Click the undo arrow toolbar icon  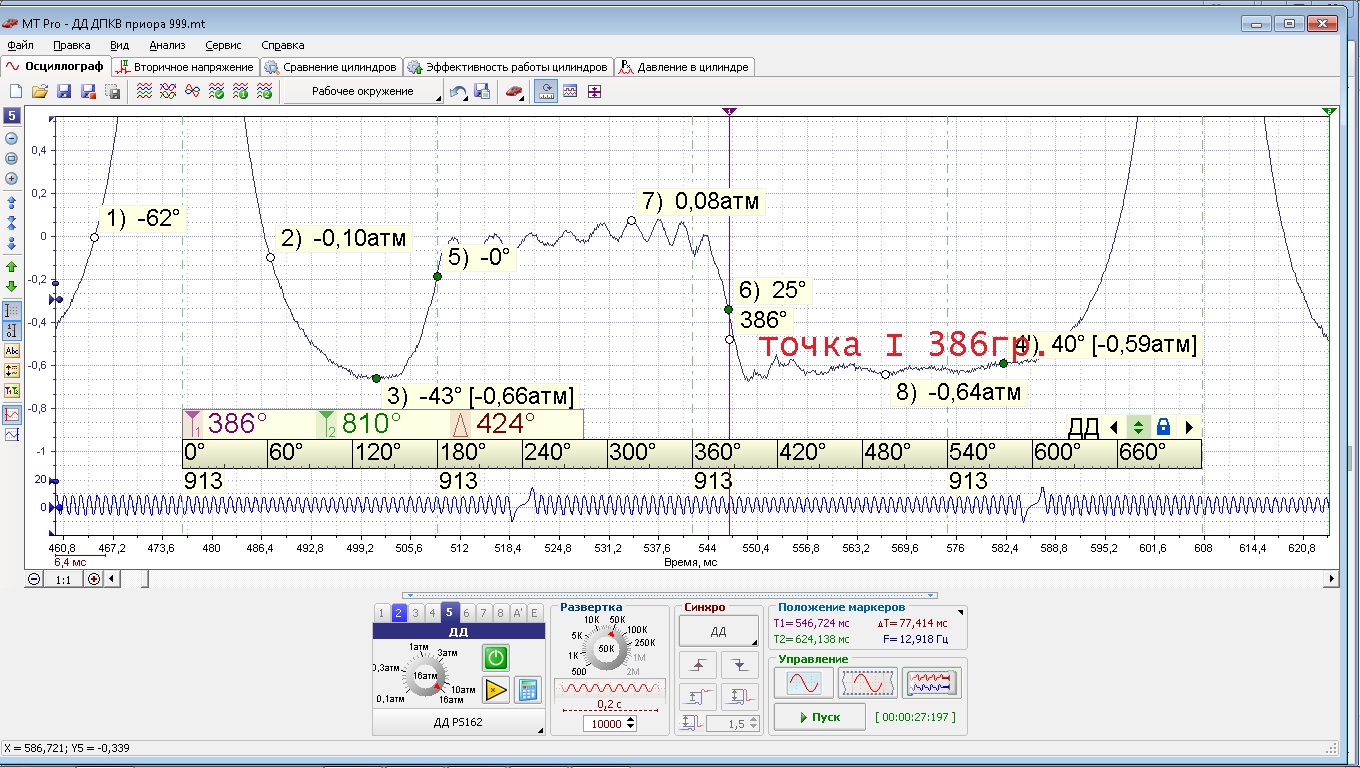click(x=458, y=92)
